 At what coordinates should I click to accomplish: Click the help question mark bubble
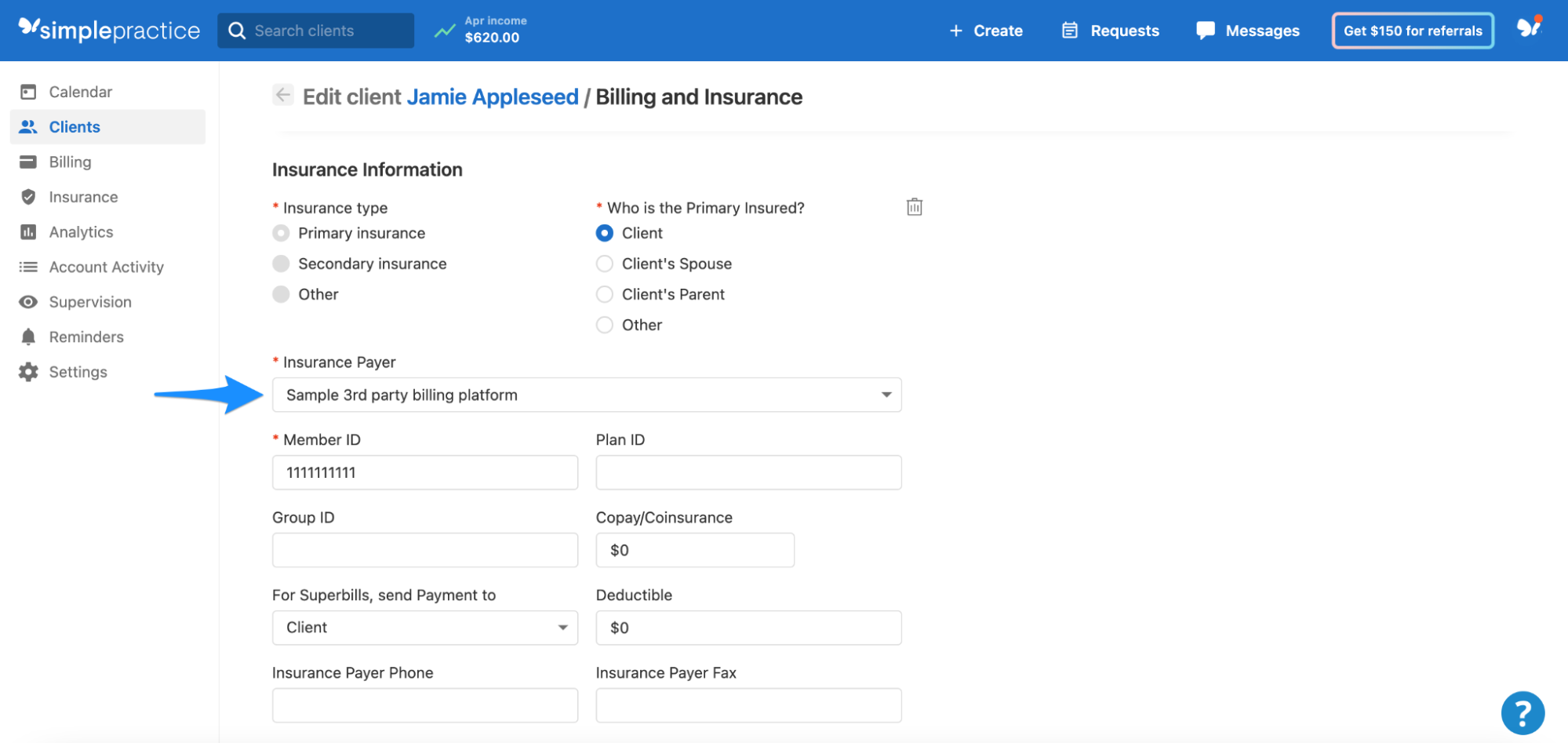point(1523,712)
